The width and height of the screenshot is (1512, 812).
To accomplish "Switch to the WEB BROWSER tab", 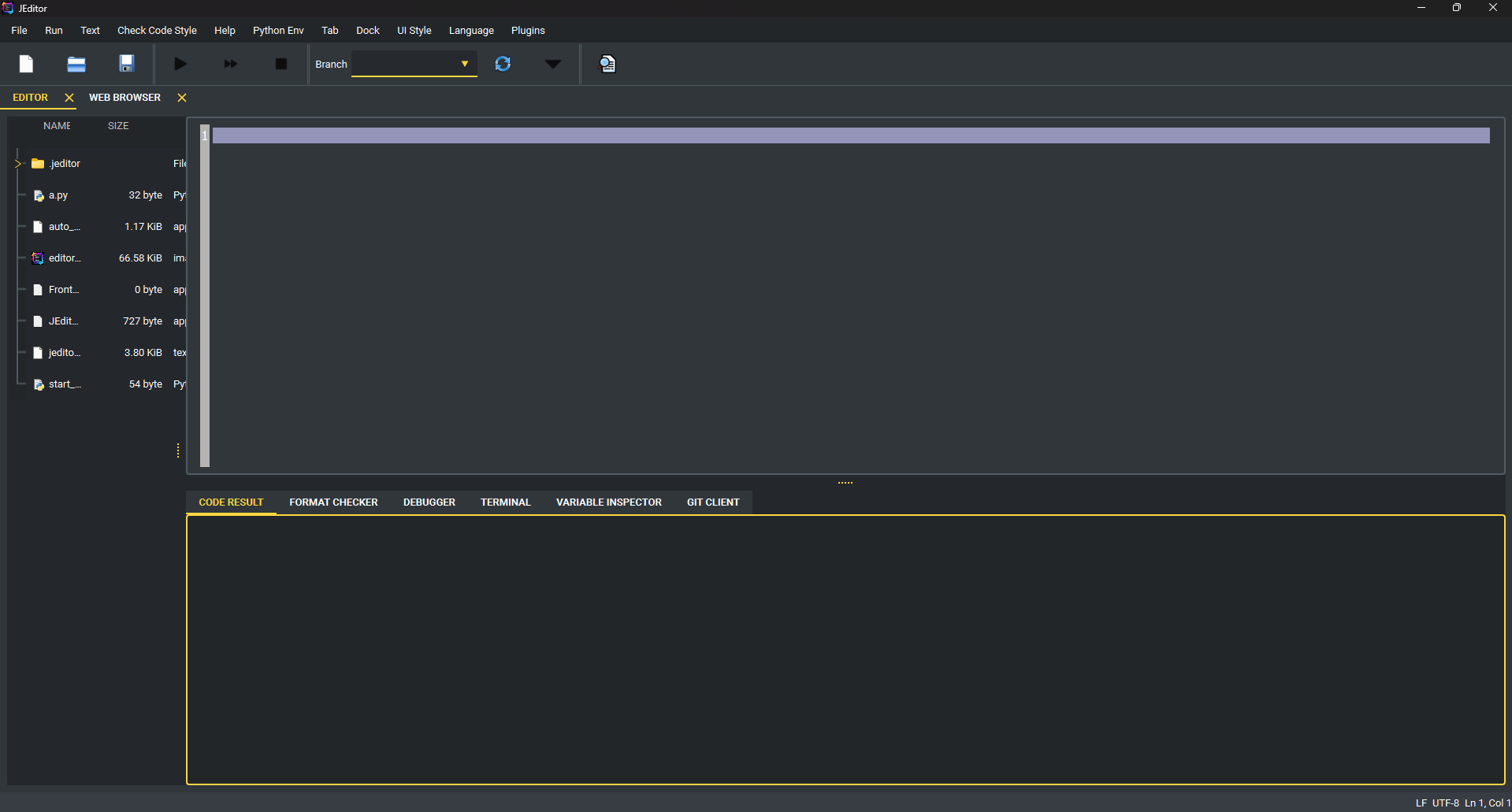I will point(124,98).
